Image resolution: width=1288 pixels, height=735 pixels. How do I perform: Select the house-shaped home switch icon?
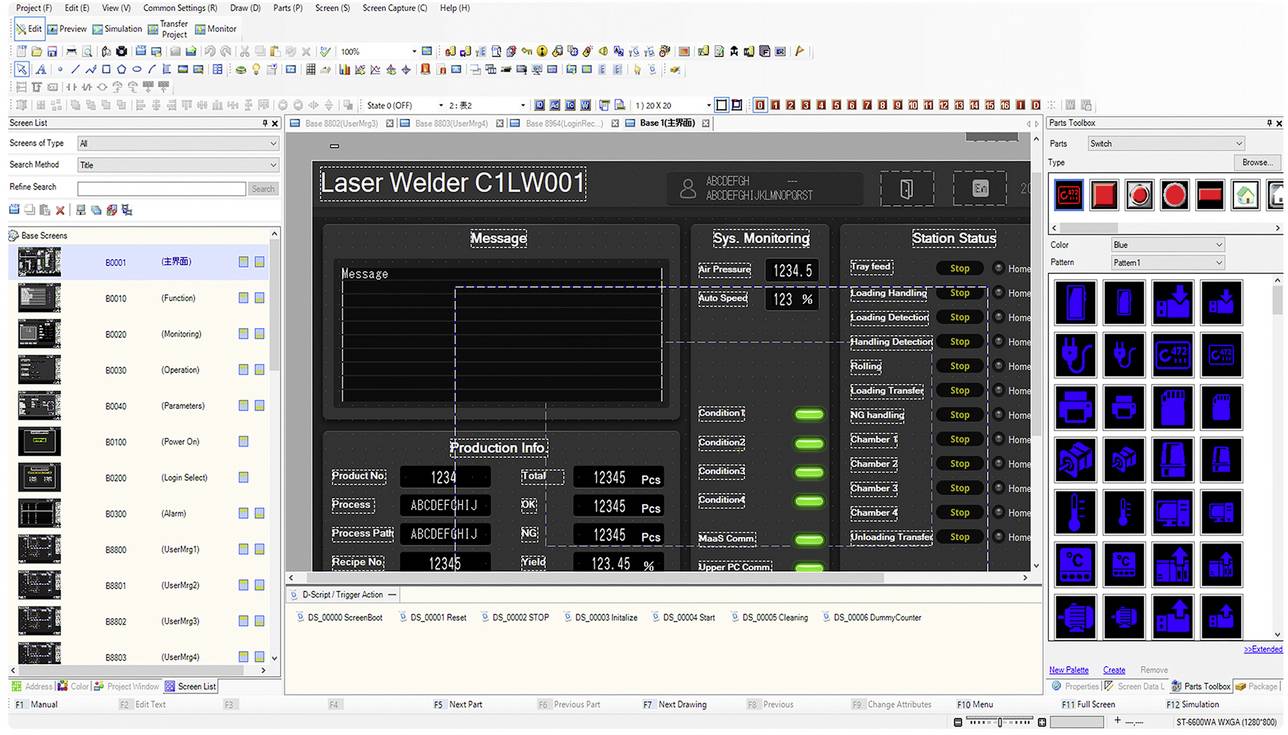(x=1245, y=194)
